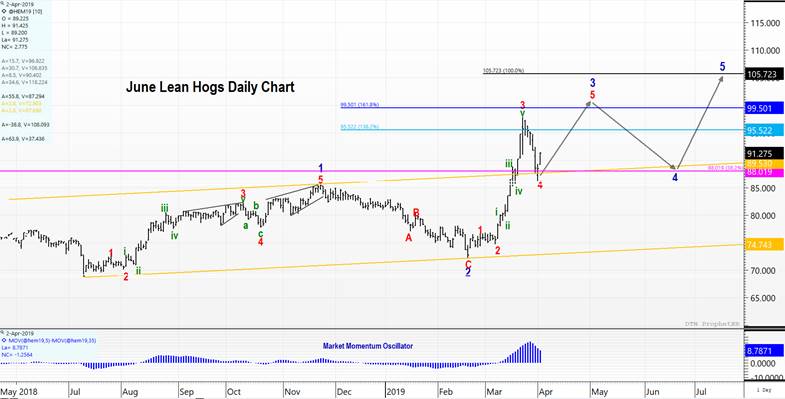Screen dimensions: 785x399
Task: Click the black 91.275 last-price tag
Action: tap(764, 154)
